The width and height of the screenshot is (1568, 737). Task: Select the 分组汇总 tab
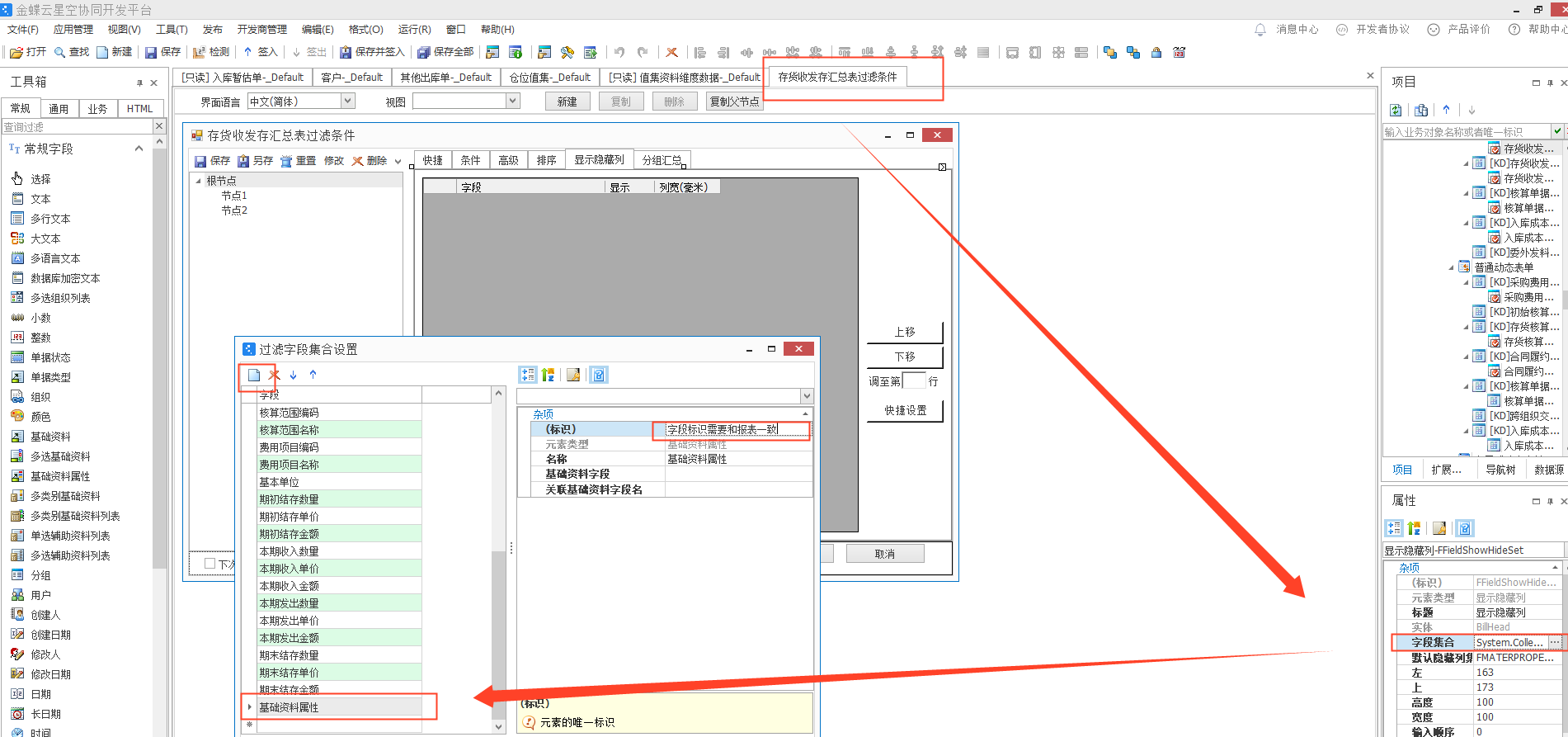662,160
